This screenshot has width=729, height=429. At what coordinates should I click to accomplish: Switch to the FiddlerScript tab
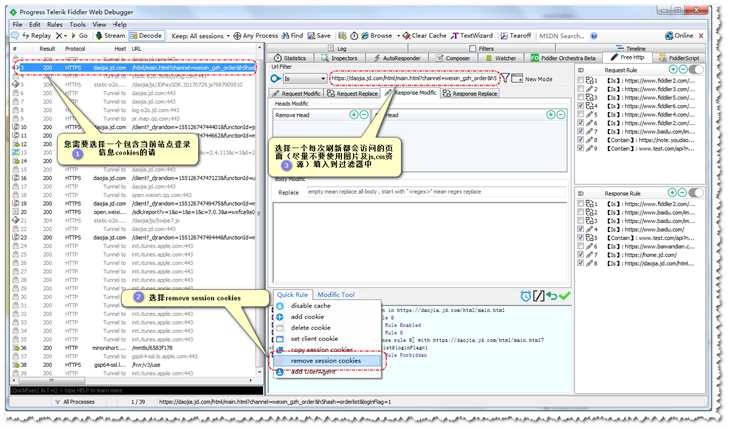[x=679, y=58]
